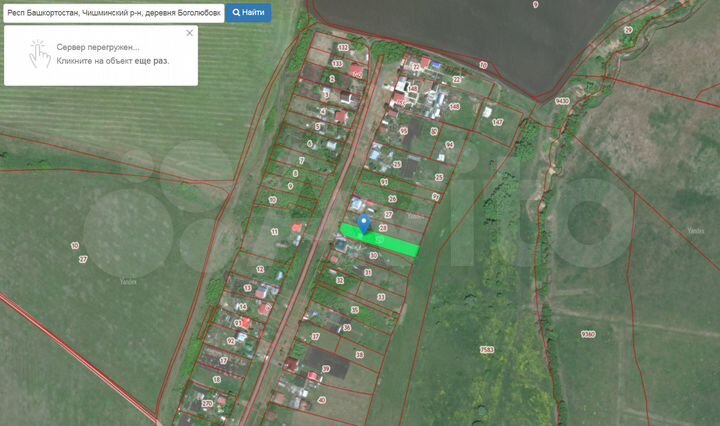Close the server overloaded notification popup
The image size is (720, 426).
pos(187,36)
